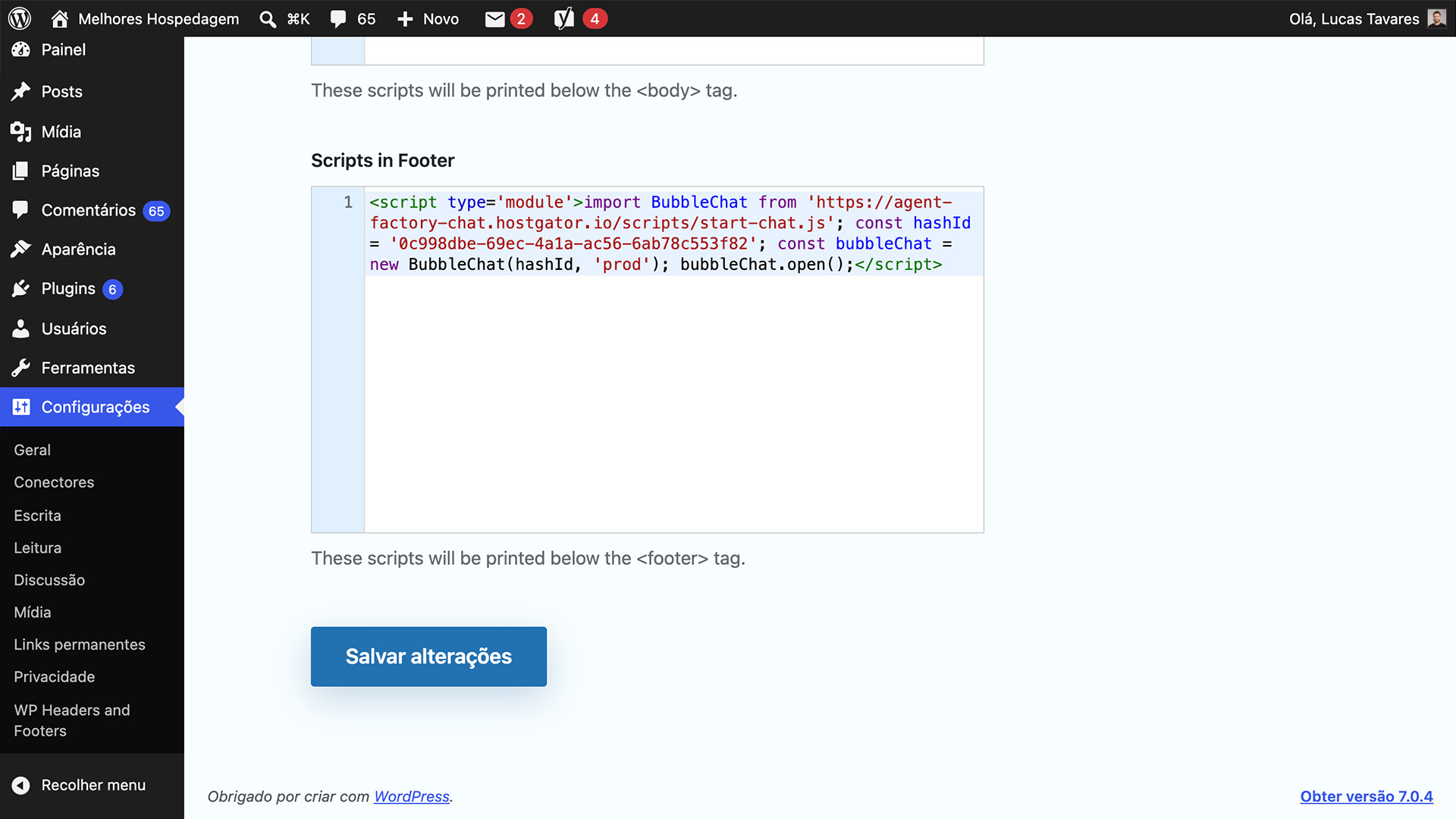Go to Leitura settings

(x=37, y=548)
